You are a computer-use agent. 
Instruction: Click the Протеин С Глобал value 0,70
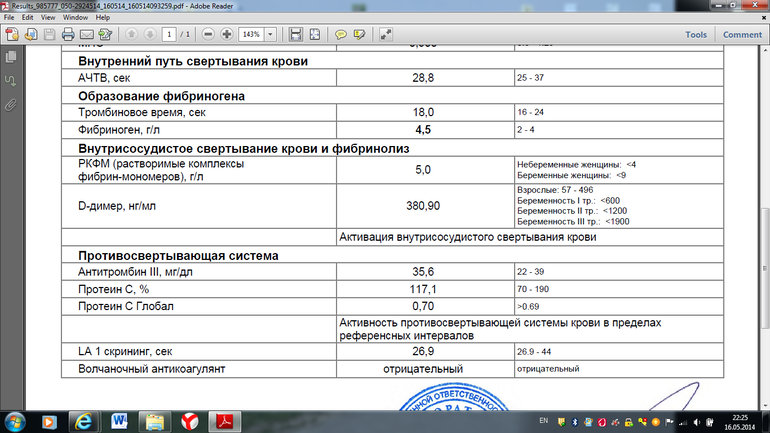pyautogui.click(x=423, y=306)
